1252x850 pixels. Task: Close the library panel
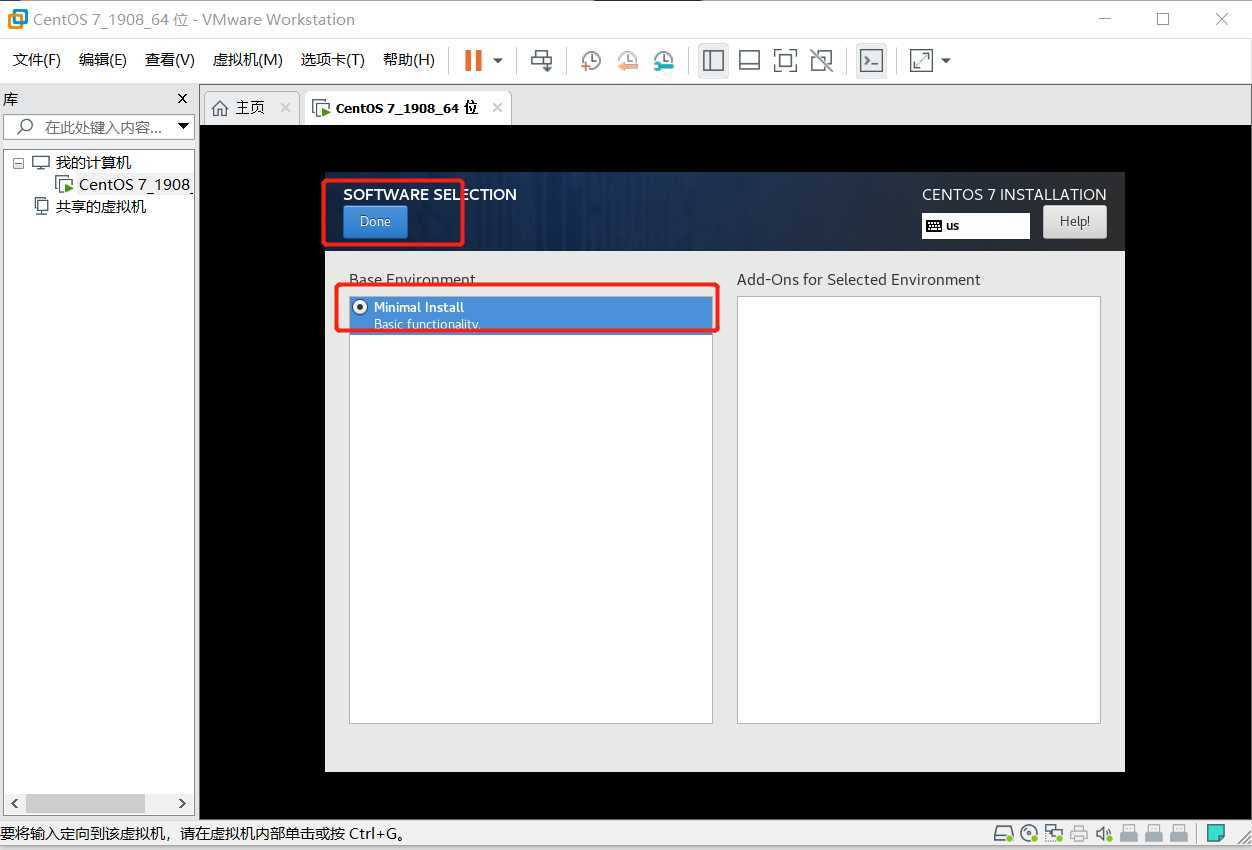[x=182, y=98]
